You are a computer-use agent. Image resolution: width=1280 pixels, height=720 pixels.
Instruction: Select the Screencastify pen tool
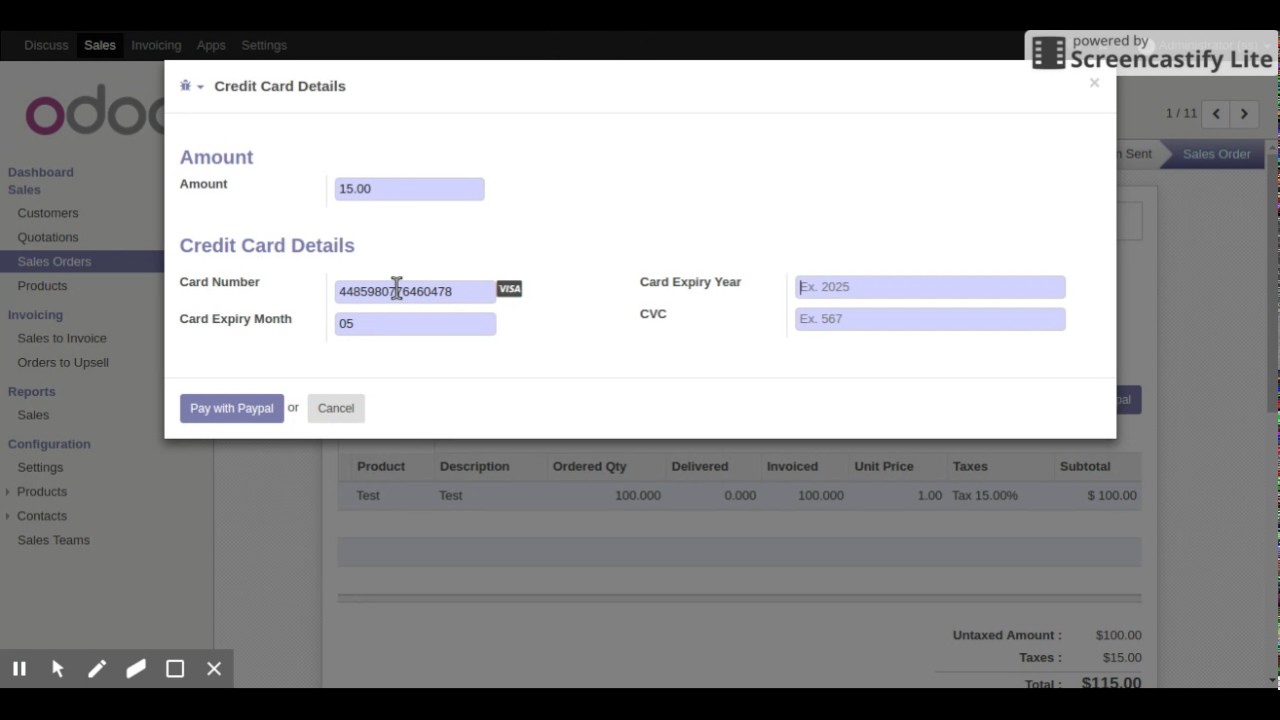coord(97,669)
